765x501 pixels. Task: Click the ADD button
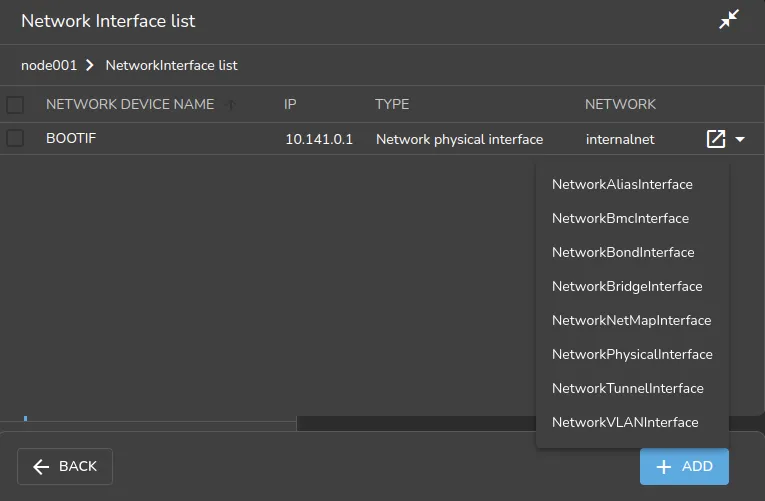click(684, 466)
